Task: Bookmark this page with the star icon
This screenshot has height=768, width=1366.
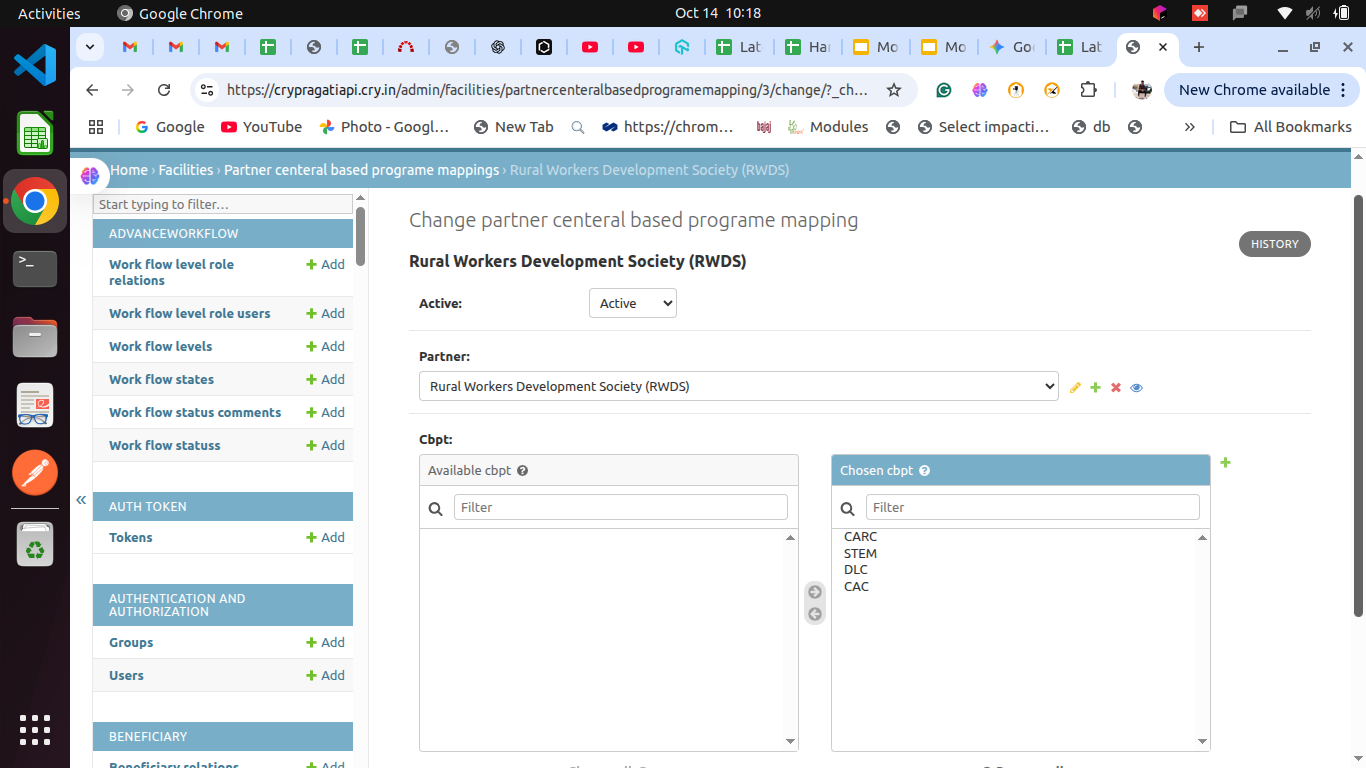Action: (894, 90)
